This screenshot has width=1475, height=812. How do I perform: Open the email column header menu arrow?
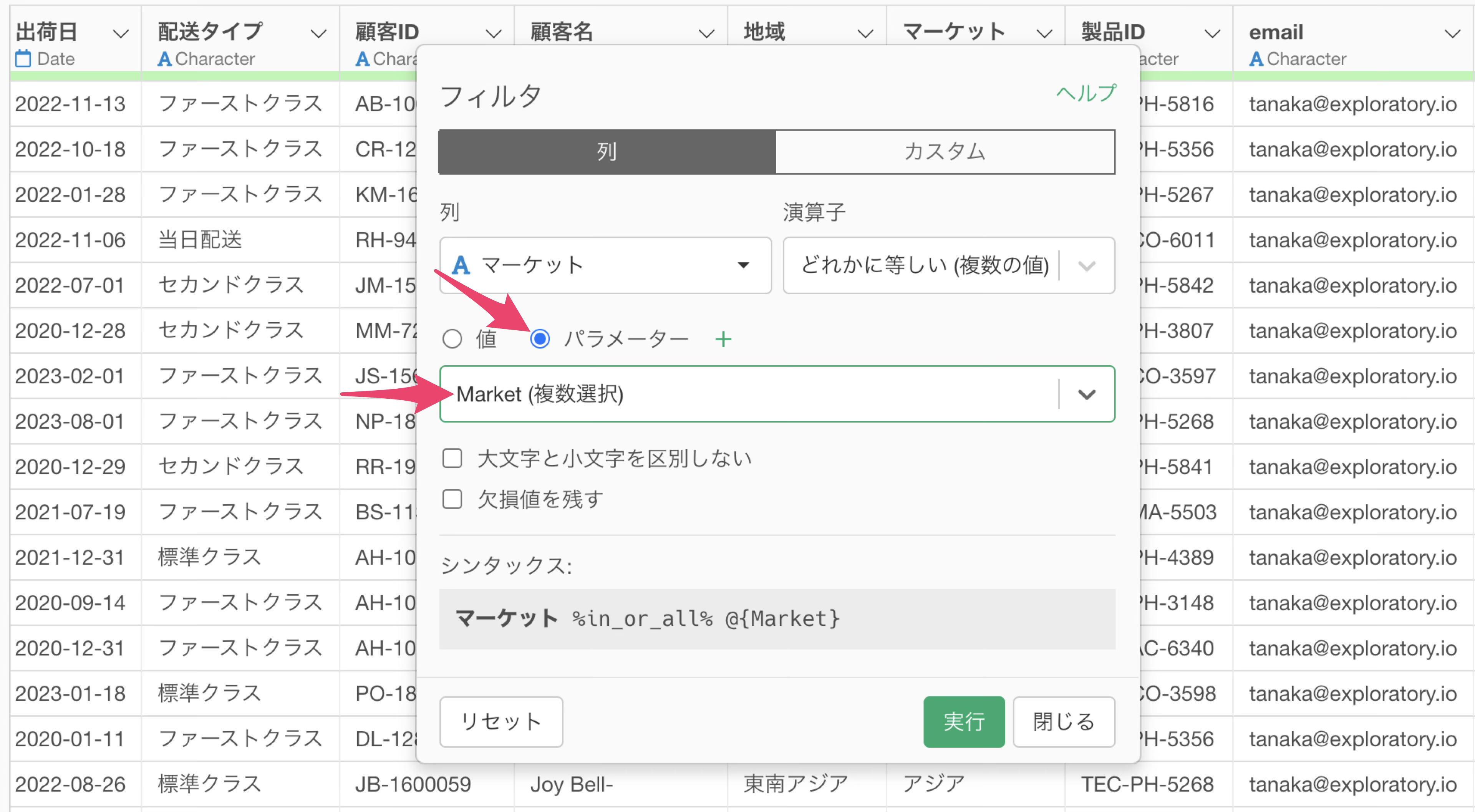point(1453,34)
